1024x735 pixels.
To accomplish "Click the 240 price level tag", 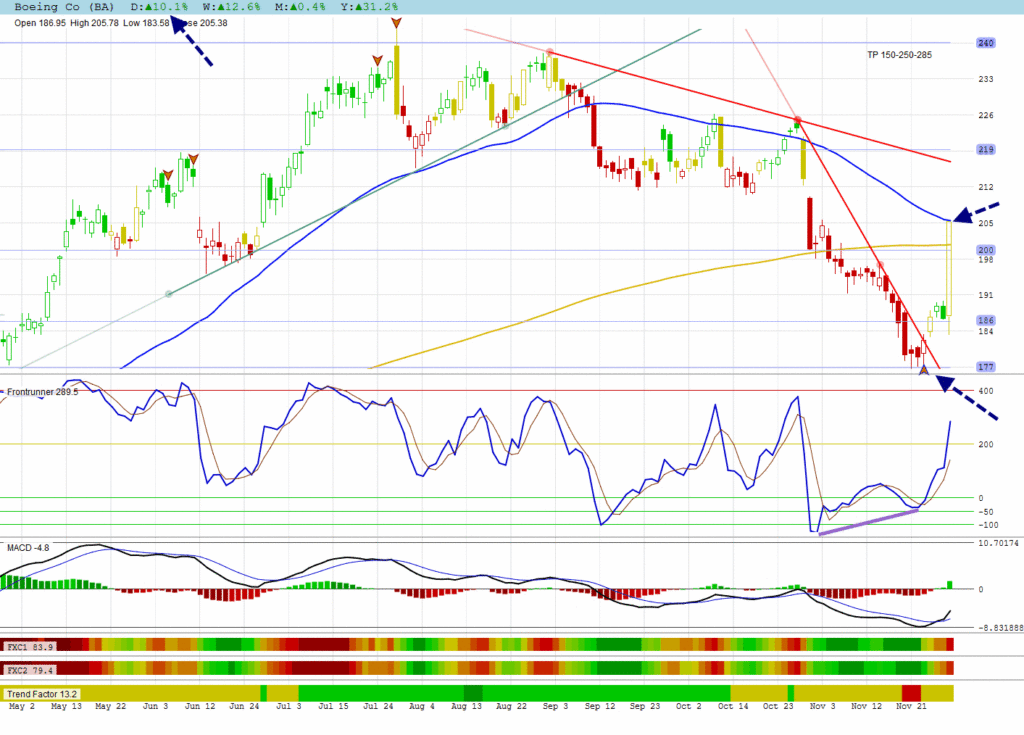I will 985,43.
